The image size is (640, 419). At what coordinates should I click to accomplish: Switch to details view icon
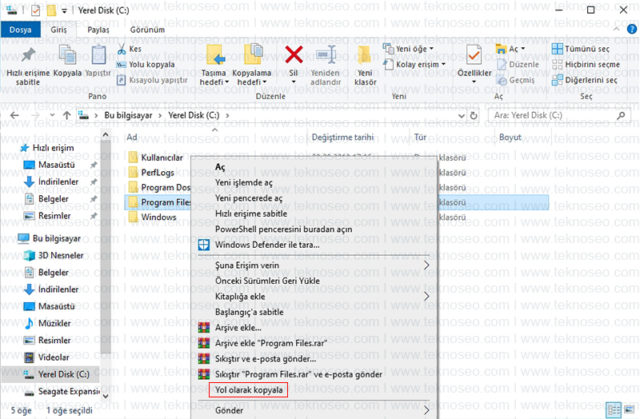(613, 410)
